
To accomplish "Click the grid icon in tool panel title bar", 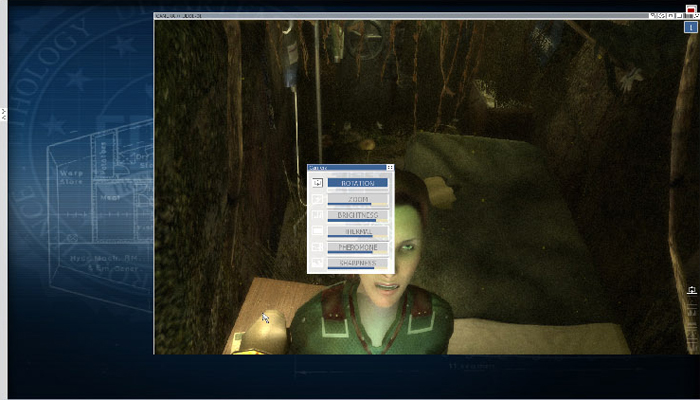I will tap(390, 167).
